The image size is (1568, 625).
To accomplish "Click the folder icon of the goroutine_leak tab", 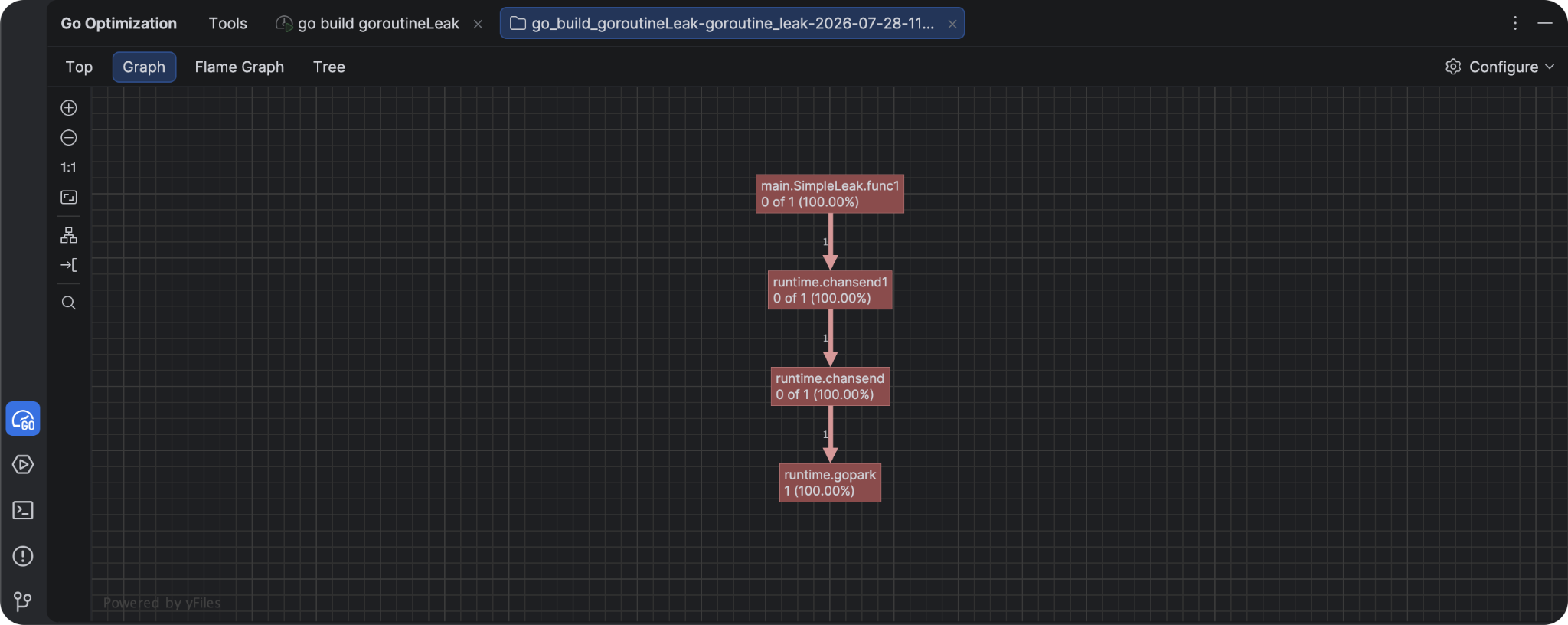I will pyautogui.click(x=518, y=23).
